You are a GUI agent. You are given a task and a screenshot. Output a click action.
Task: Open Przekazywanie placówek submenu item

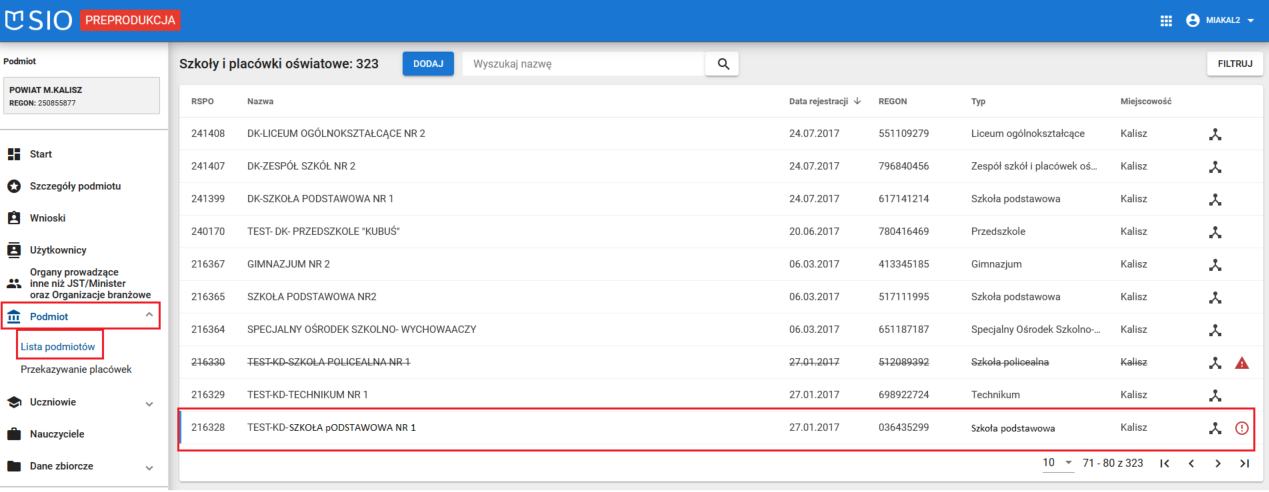[x=76, y=369]
